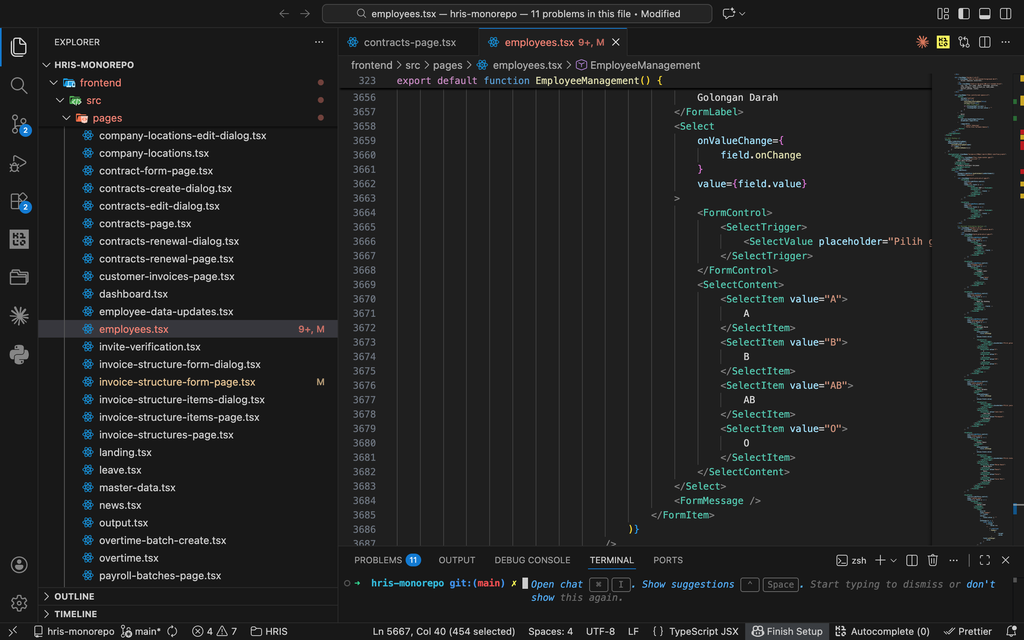Toggle panel visibility in title bar
The height and width of the screenshot is (640, 1024).
coord(985,14)
